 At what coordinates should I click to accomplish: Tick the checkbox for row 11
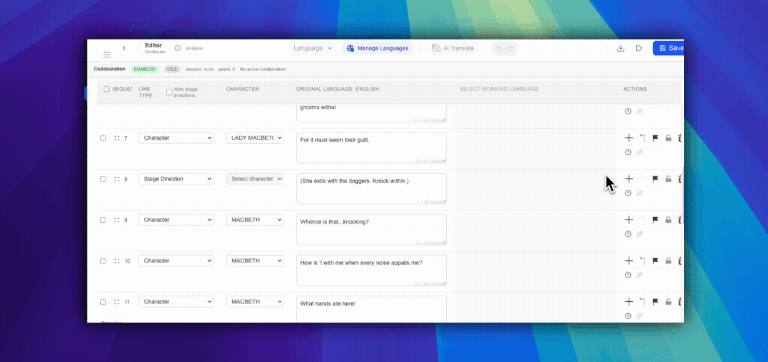103,302
